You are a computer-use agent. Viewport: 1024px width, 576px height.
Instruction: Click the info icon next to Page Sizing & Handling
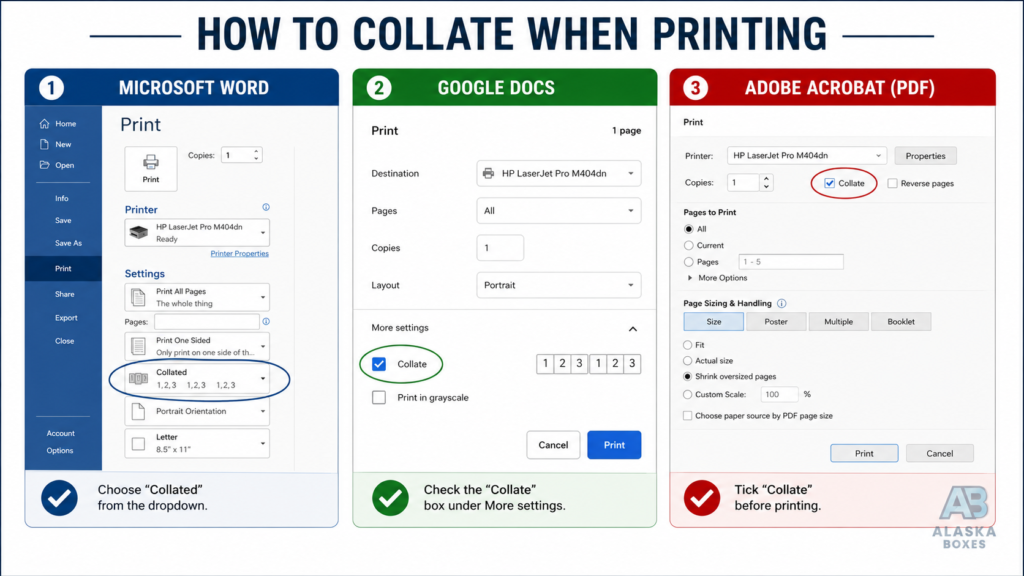pos(782,303)
